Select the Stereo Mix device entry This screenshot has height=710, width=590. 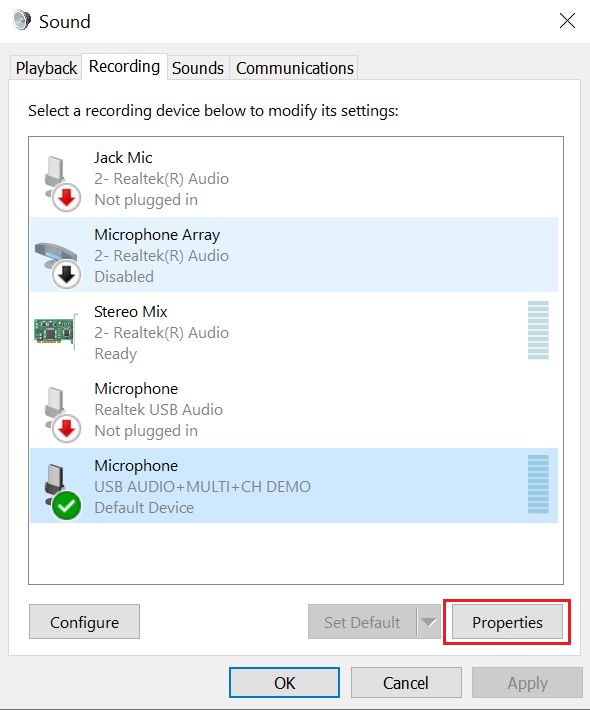tap(294, 332)
